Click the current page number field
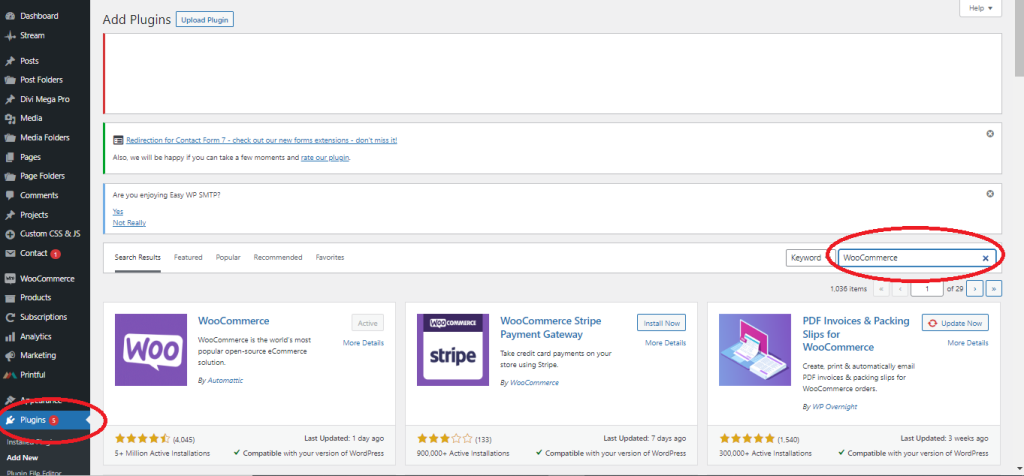This screenshot has width=1024, height=476. point(927,288)
